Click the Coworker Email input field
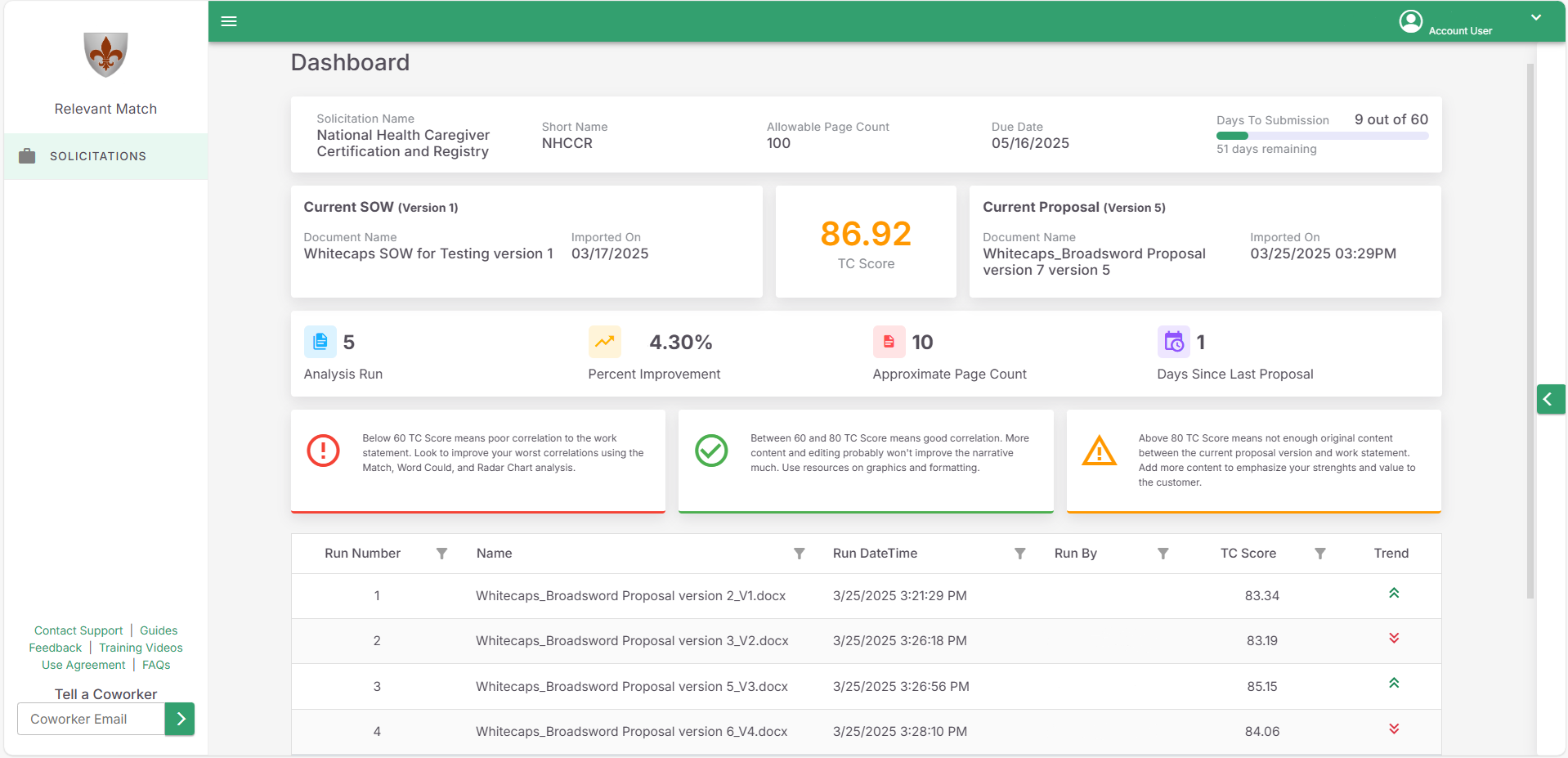 click(91, 719)
